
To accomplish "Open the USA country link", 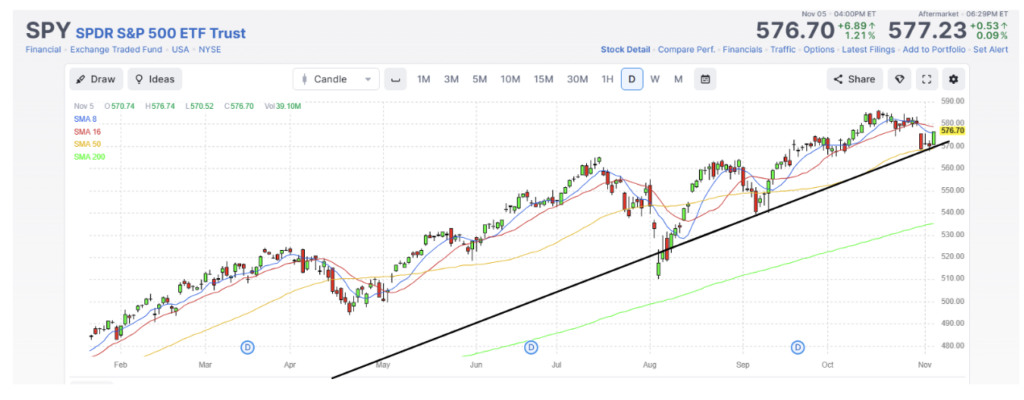I will [x=181, y=50].
